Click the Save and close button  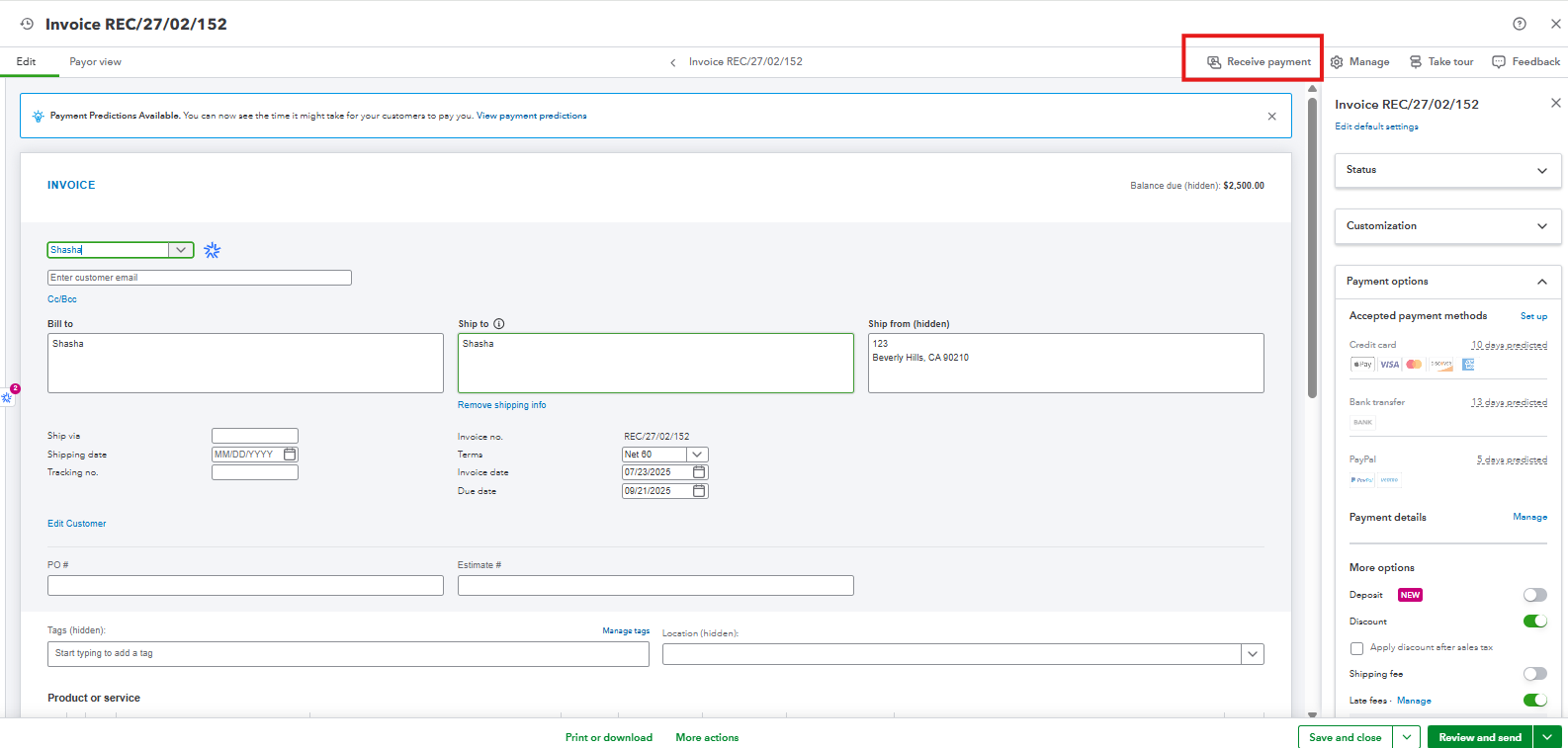1346,737
